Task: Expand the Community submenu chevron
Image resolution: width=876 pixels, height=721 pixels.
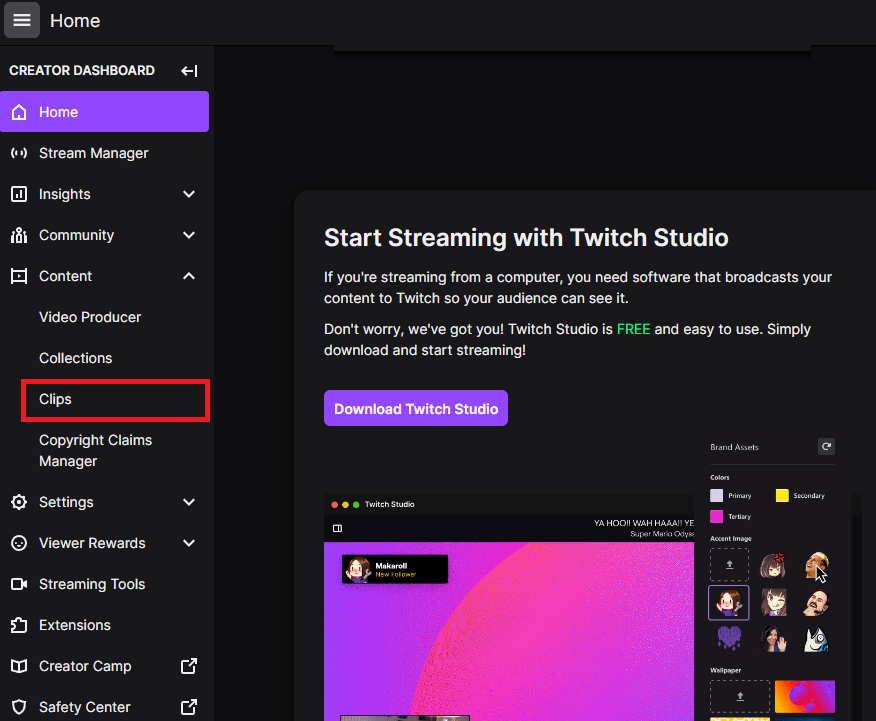Action: click(x=189, y=235)
